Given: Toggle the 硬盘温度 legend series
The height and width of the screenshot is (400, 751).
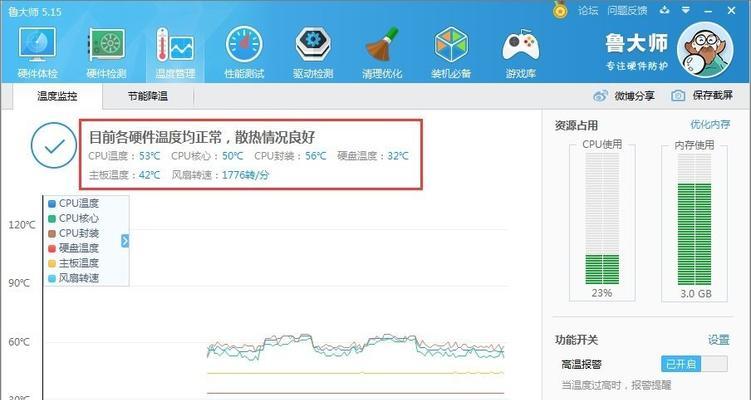Looking at the screenshot, I should click(x=73, y=248).
